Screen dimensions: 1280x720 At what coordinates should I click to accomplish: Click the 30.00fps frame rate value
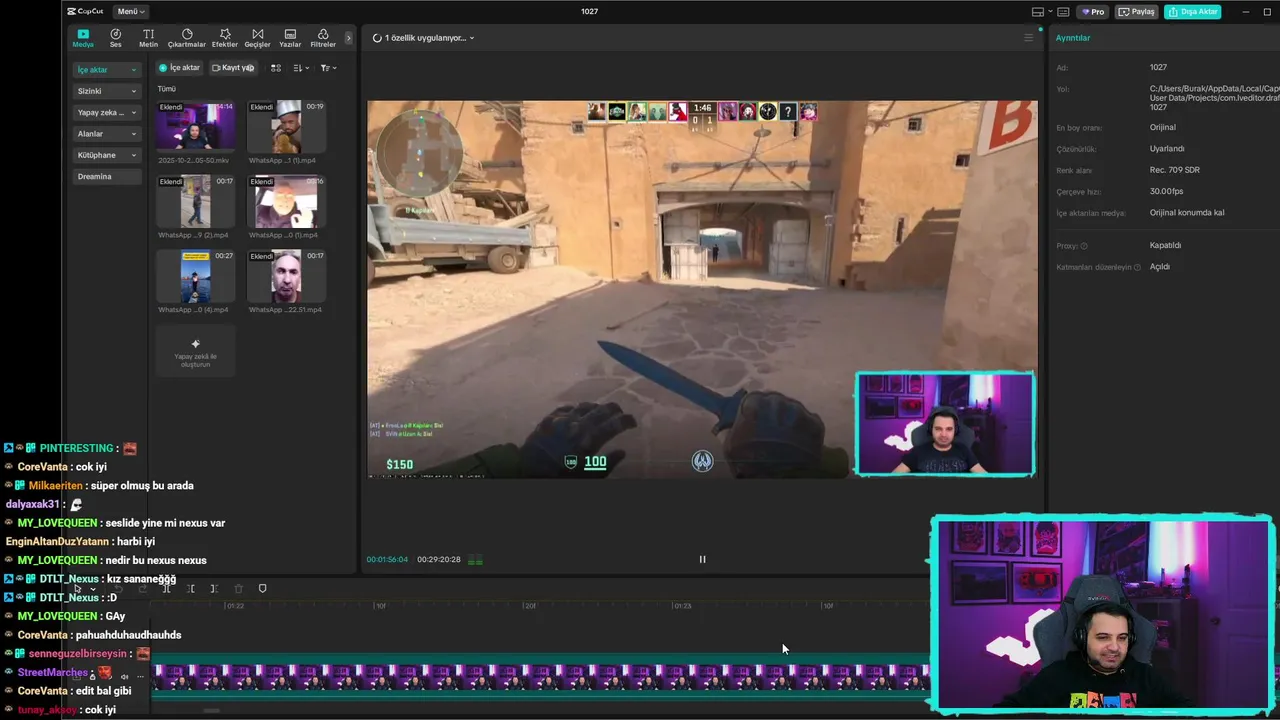[1166, 191]
